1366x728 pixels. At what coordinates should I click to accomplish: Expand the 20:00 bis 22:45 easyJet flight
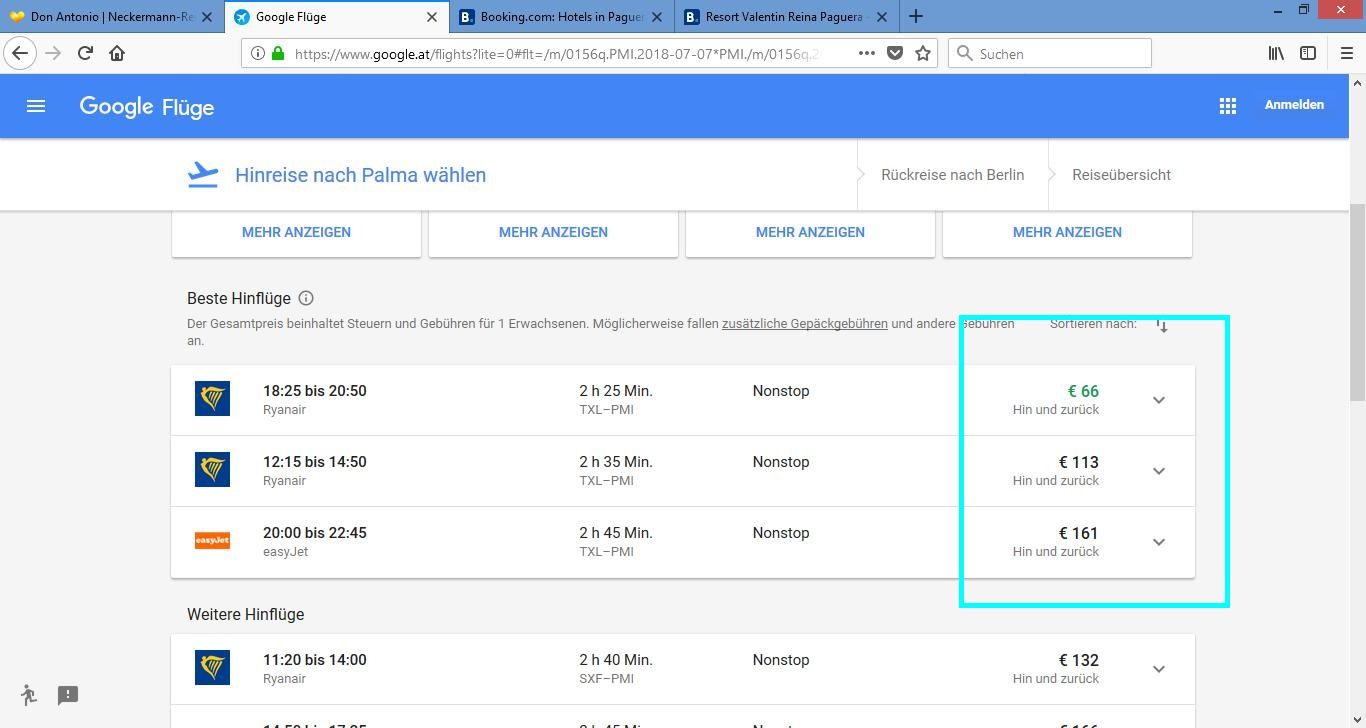click(x=1159, y=542)
